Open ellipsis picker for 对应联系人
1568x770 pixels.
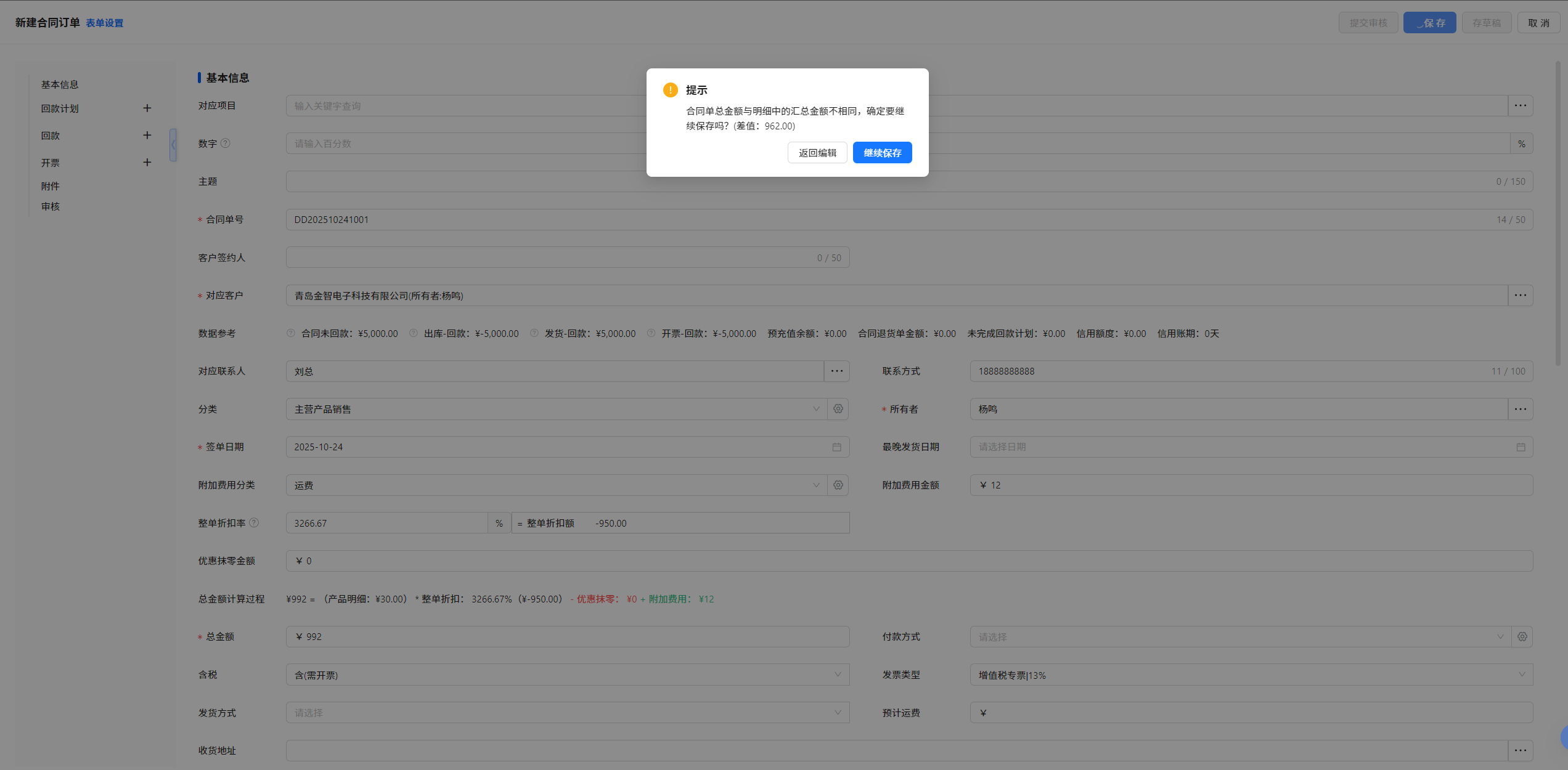tap(836, 371)
